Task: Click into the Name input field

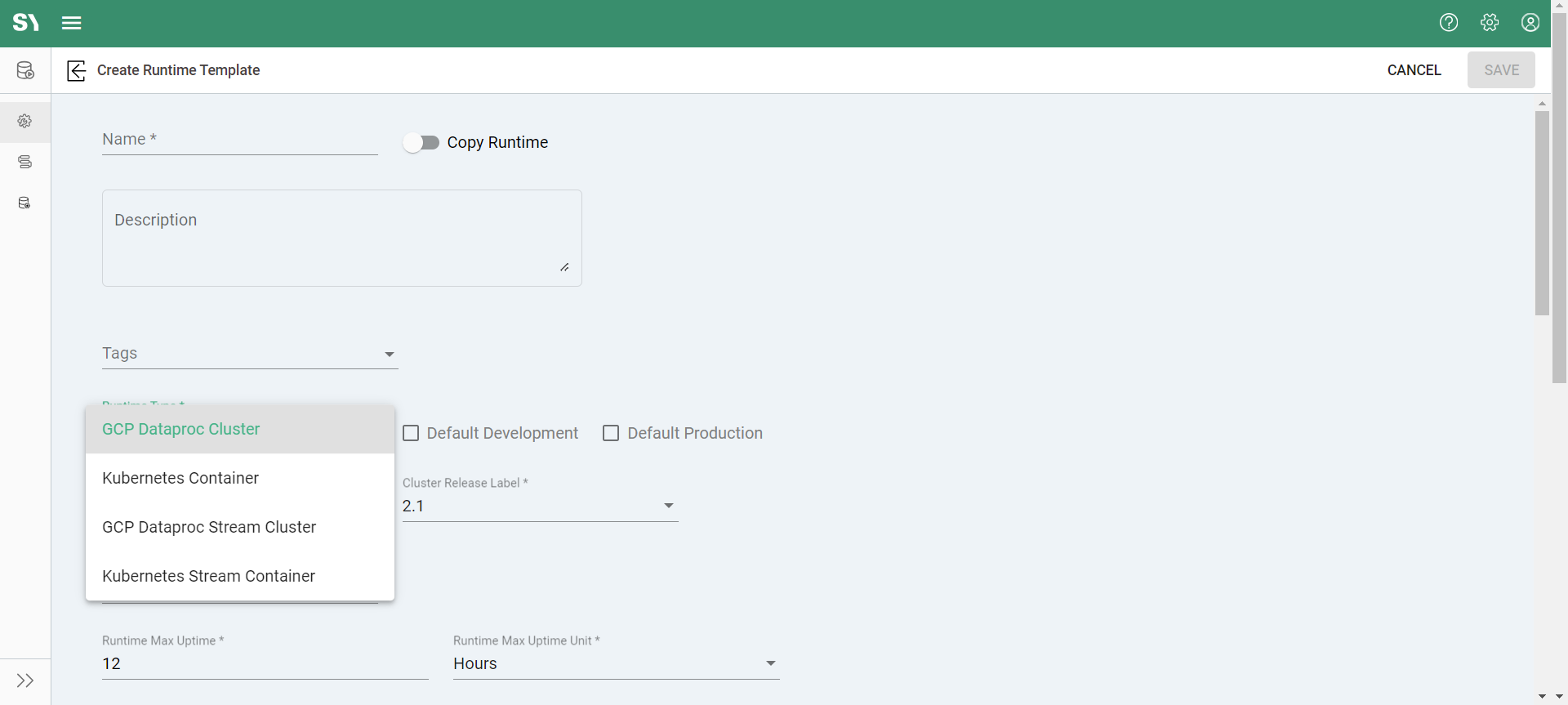Action: 239,141
